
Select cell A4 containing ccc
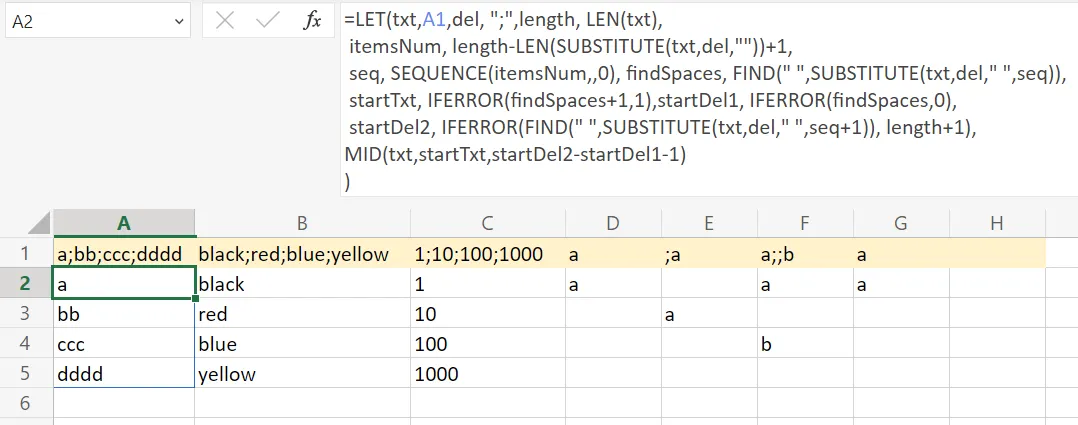[x=124, y=344]
